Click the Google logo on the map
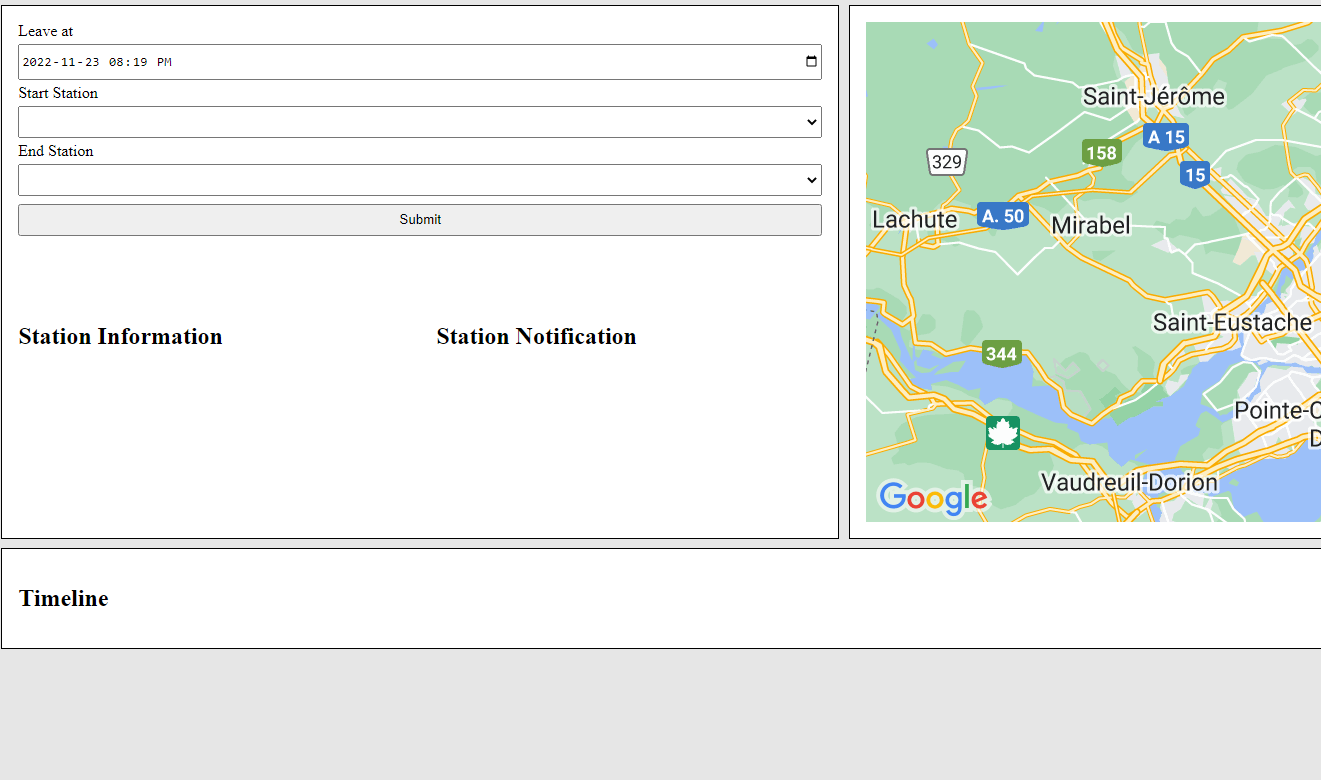 pyautogui.click(x=933, y=499)
